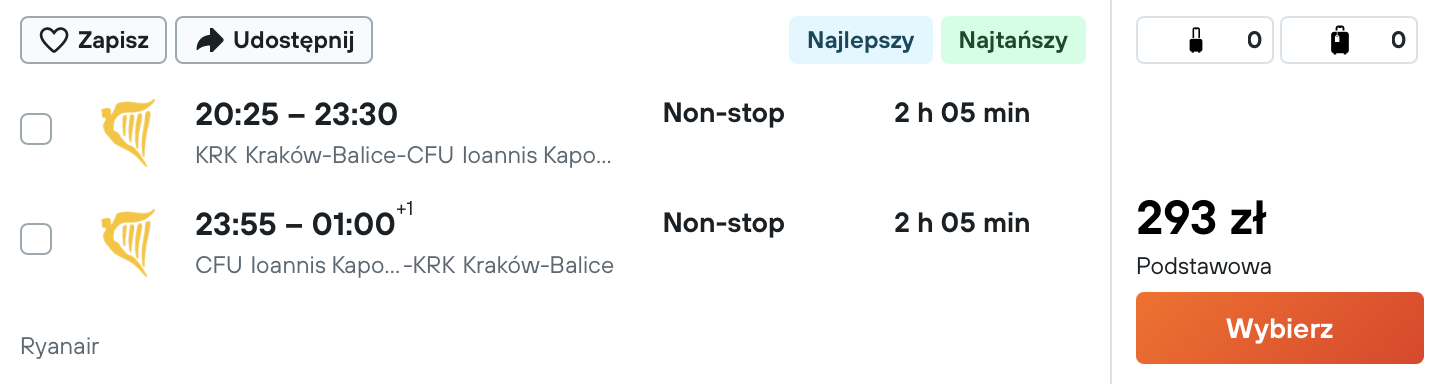Image resolution: width=1436 pixels, height=384 pixels.
Task: Share the itinerary via Udostępnij
Action: [274, 41]
